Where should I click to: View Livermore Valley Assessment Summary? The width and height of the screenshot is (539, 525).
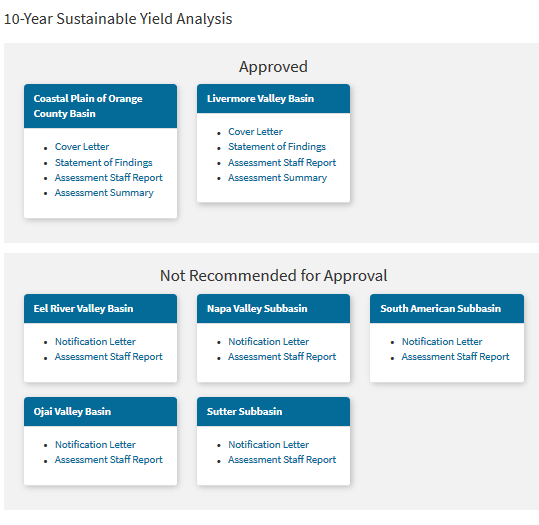278,178
